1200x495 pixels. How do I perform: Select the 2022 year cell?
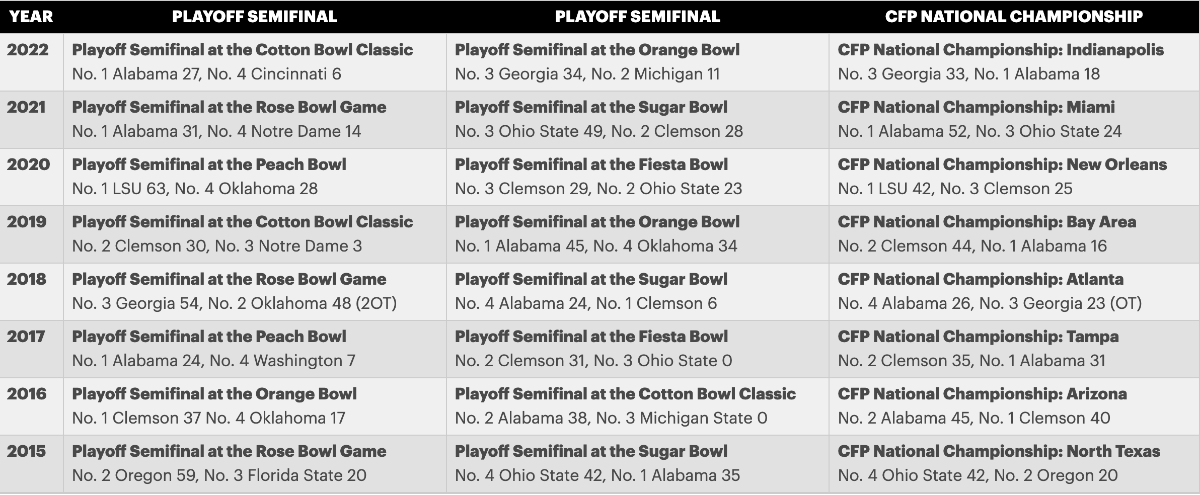(27, 50)
